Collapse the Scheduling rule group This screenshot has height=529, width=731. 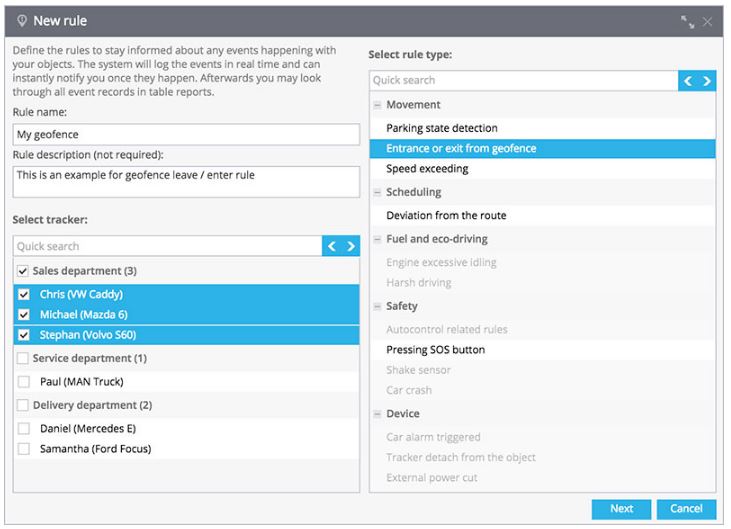click(377, 192)
